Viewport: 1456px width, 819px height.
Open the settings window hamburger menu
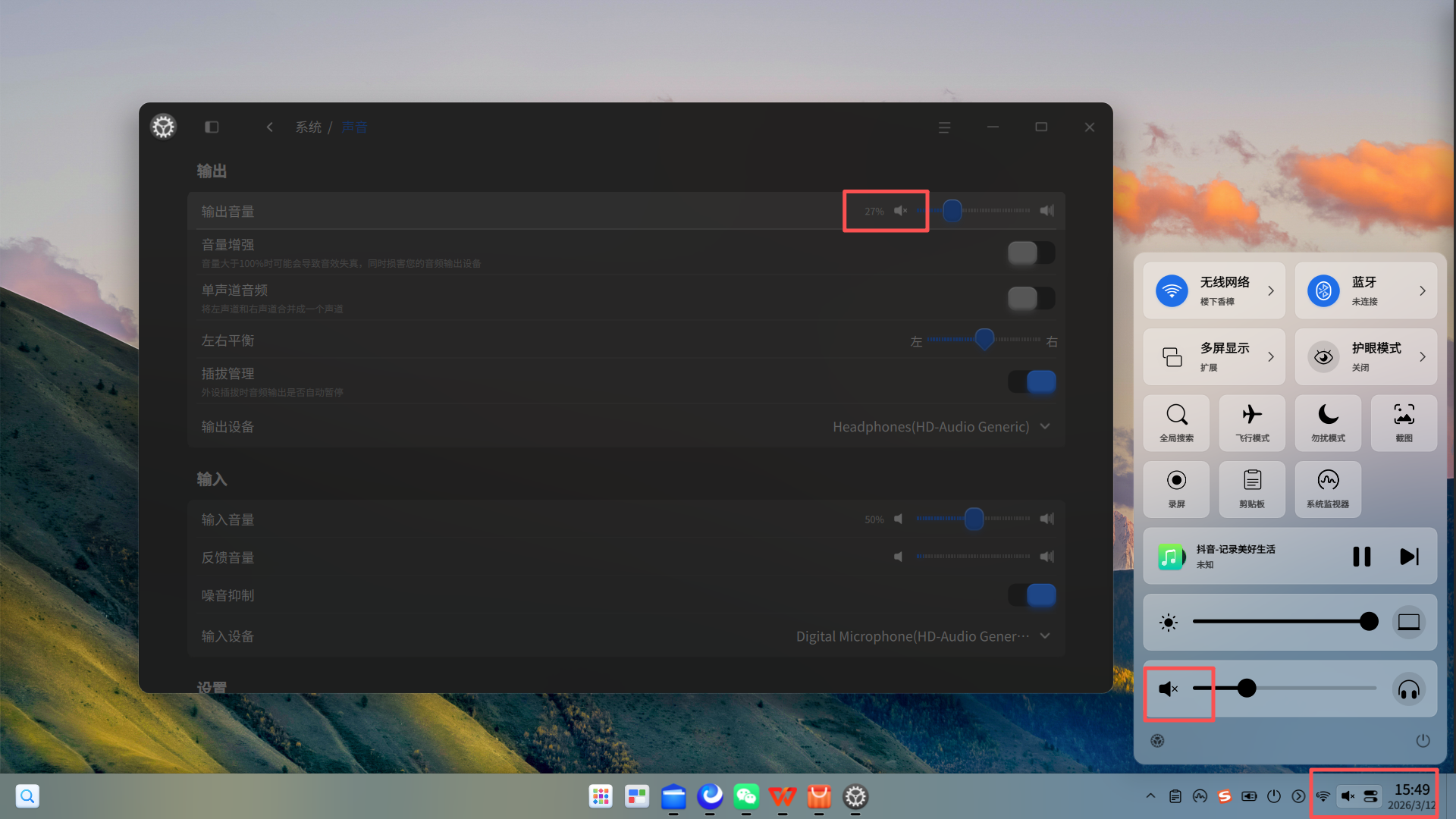point(944,127)
